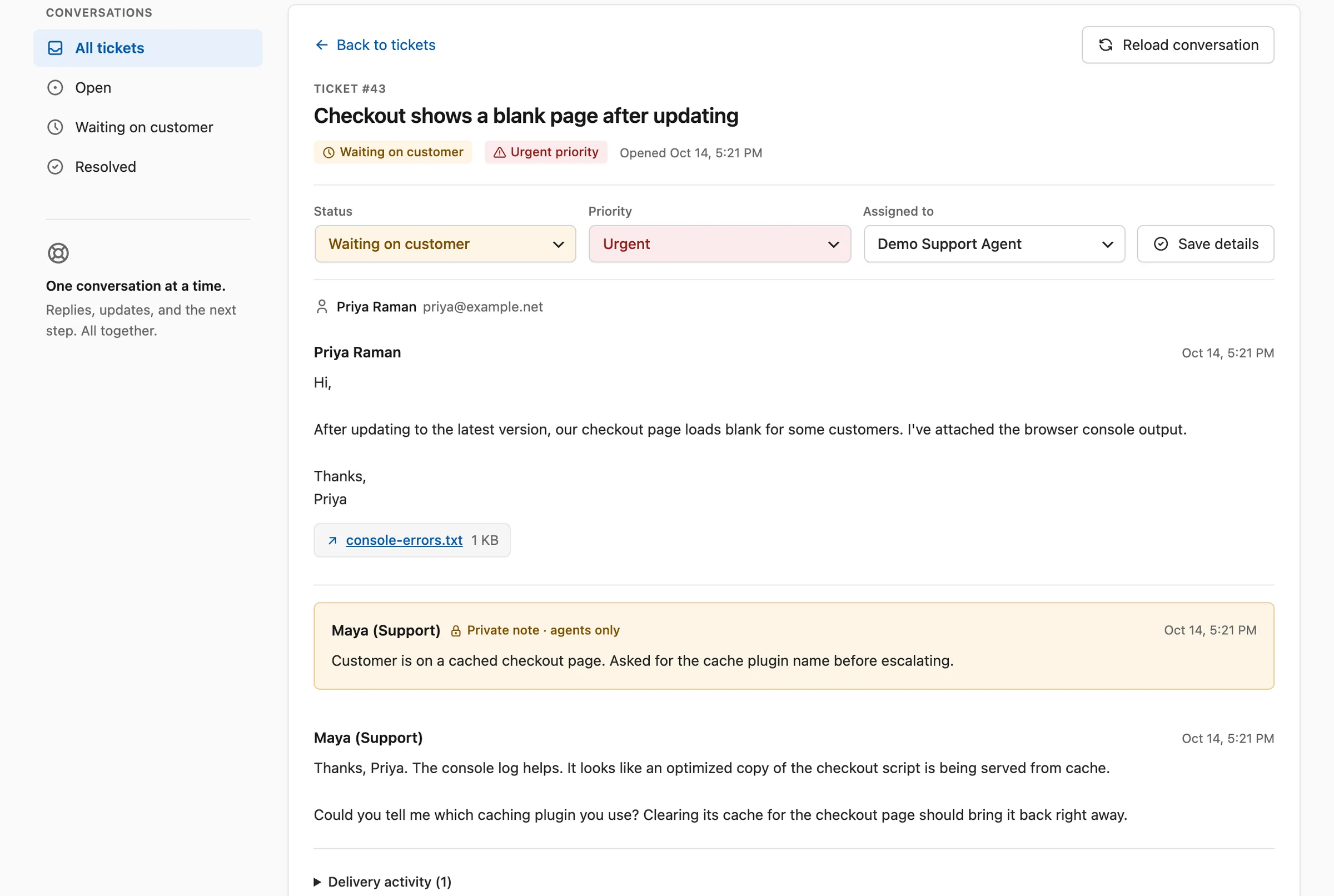This screenshot has width=1334, height=896.
Task: Click the Waiting on customer status badge
Action: tap(393, 152)
